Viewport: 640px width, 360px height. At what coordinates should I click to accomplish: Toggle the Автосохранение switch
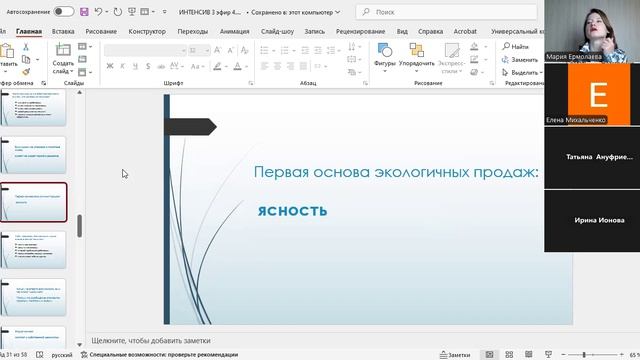point(64,11)
